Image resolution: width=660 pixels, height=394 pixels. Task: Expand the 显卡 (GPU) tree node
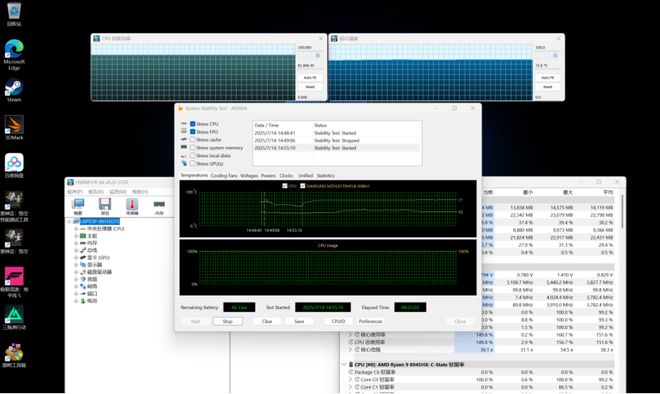point(76,258)
